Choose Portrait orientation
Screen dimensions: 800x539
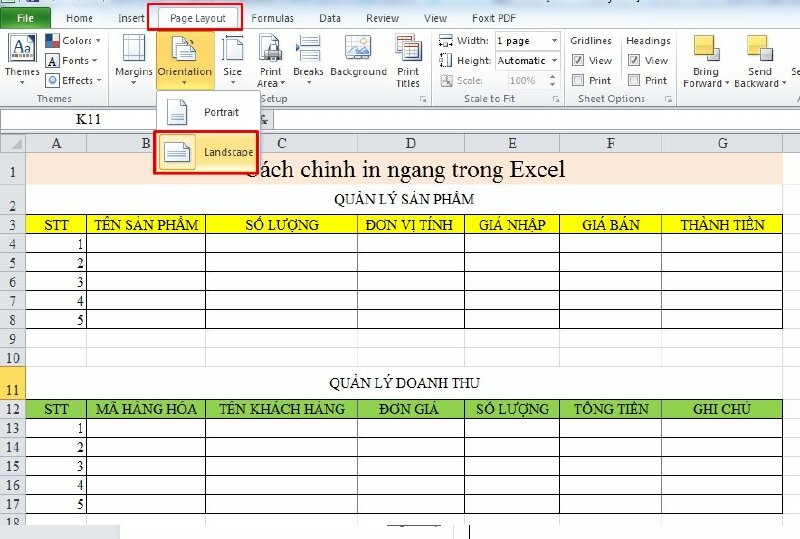click(208, 112)
